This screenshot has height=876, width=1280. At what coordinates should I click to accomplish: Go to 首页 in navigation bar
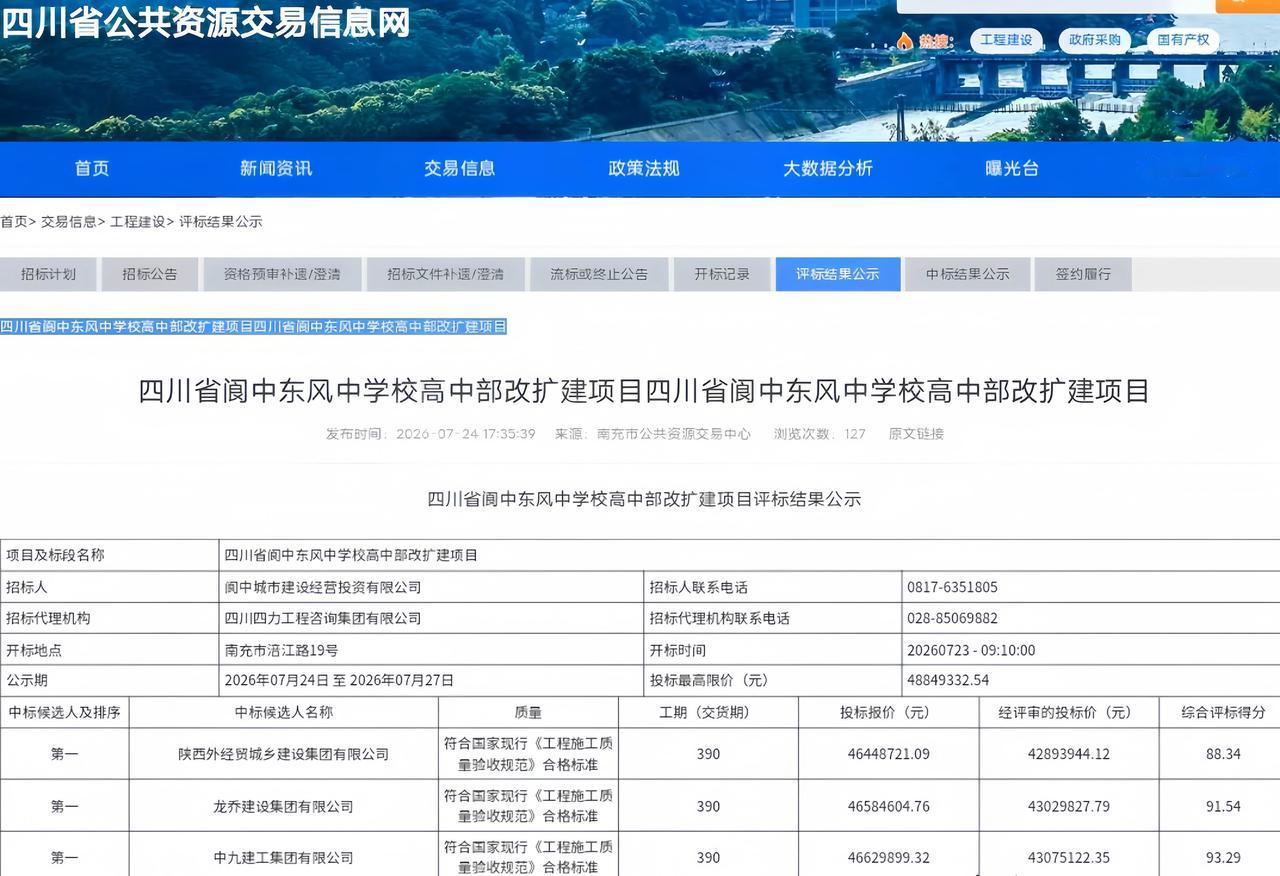pos(92,168)
